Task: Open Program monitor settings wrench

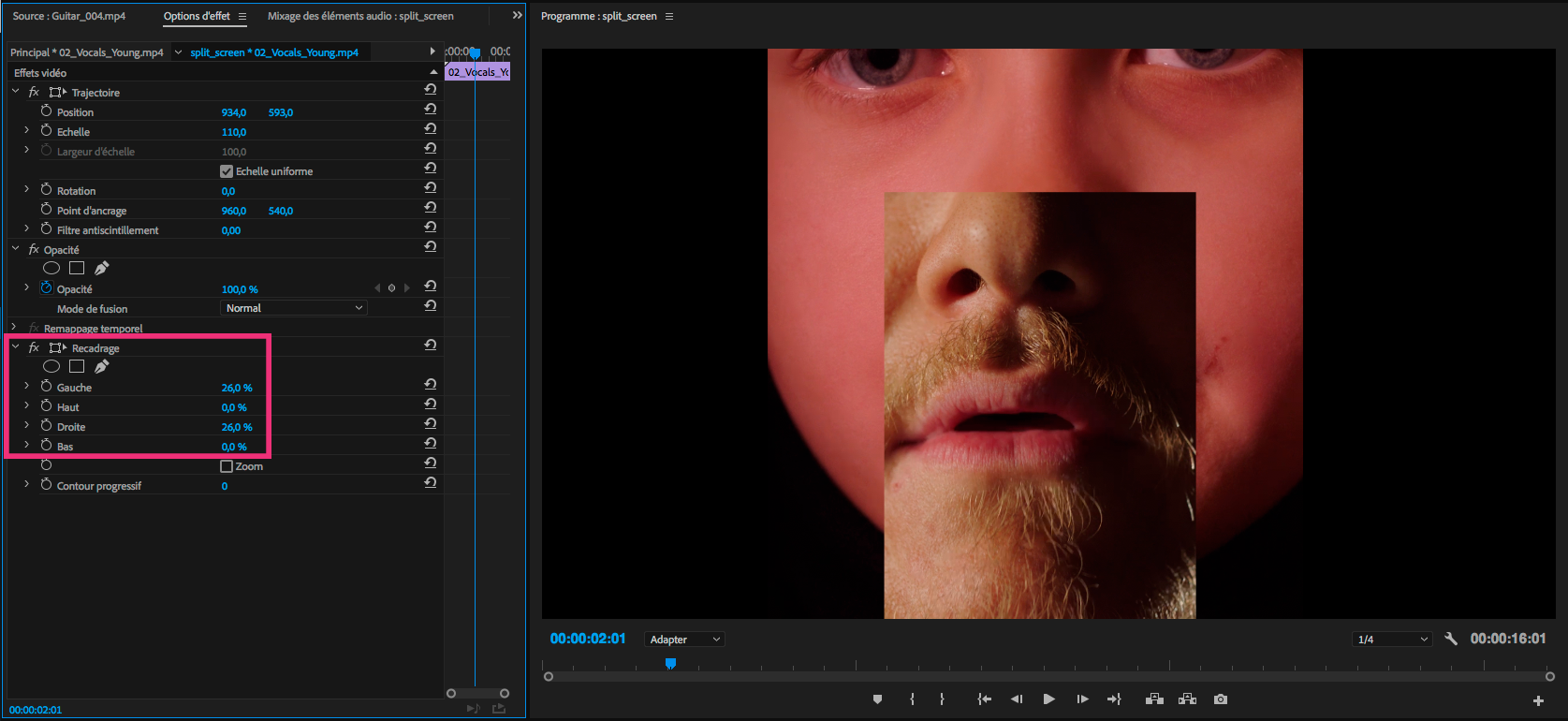Action: click(x=1451, y=639)
